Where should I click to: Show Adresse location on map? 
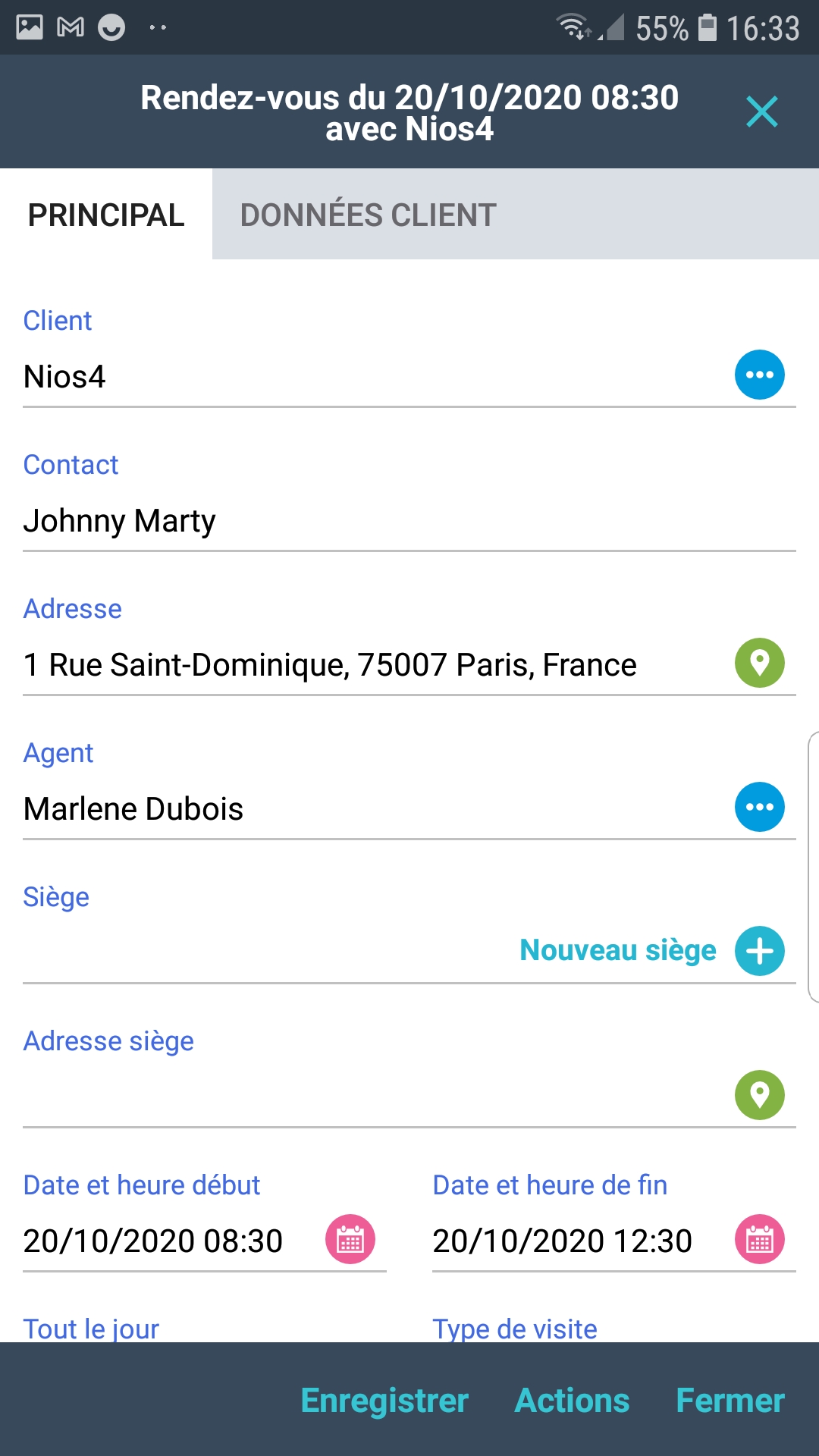point(759,663)
